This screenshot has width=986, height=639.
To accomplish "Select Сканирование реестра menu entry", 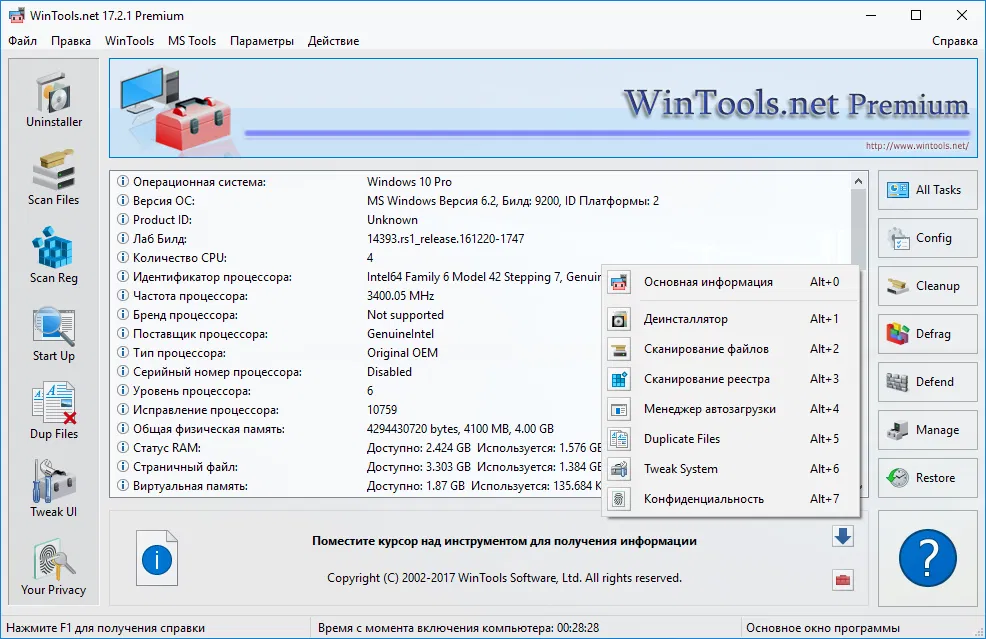I will tap(730, 379).
